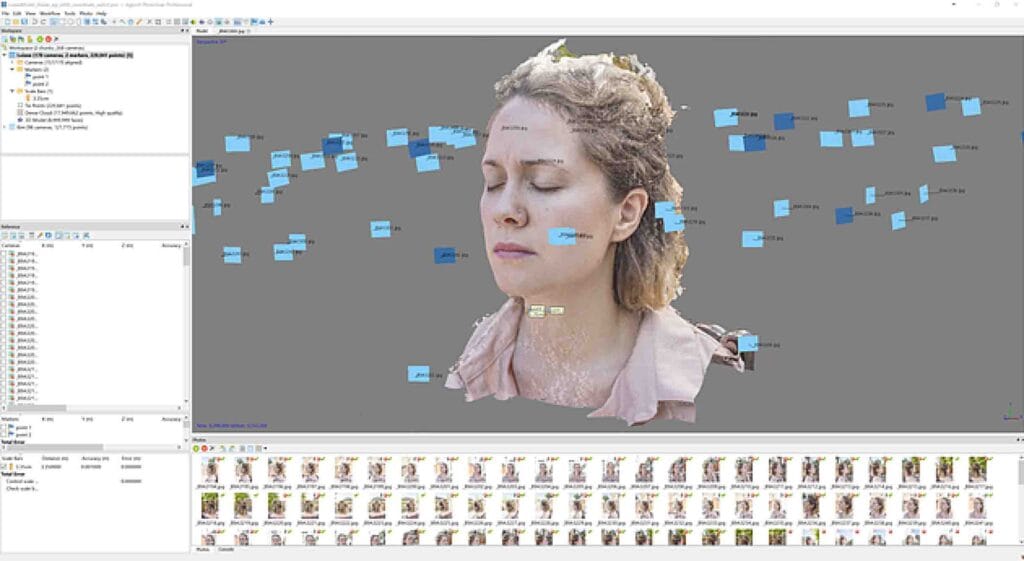Sort by the Accuracy column header in cameras table

pos(171,246)
